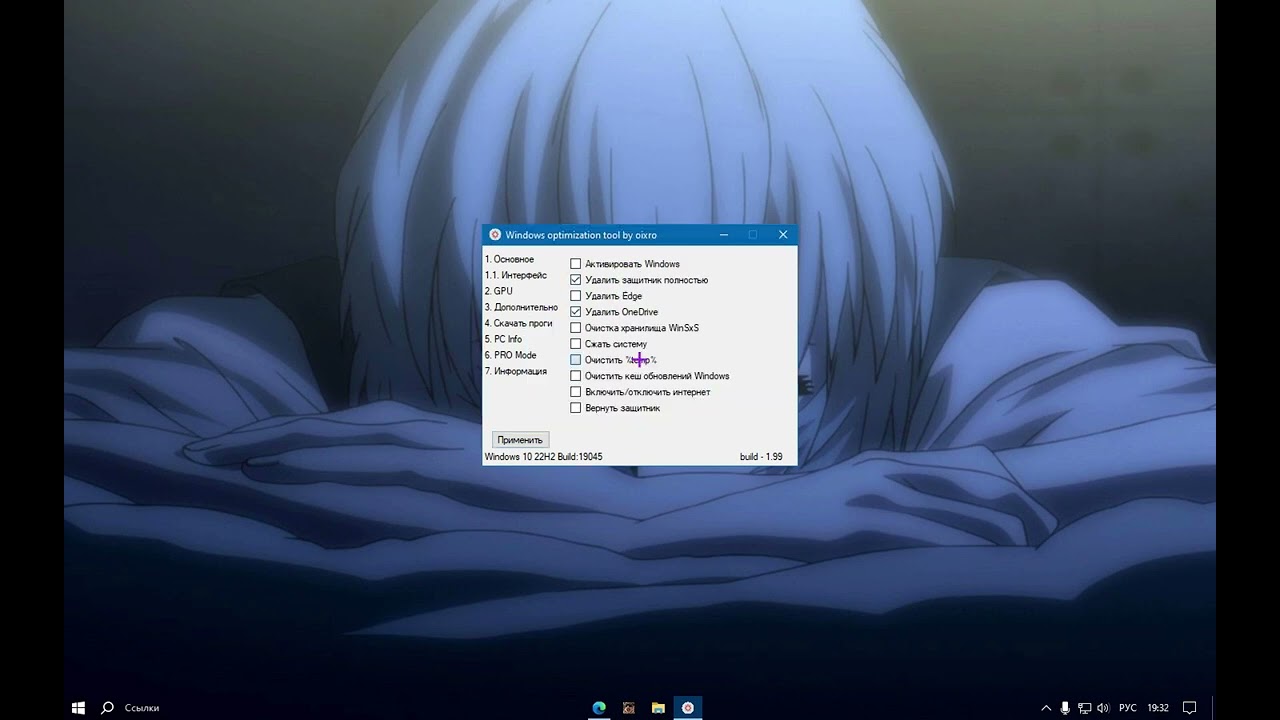Screen dimensions: 1280x720
Task: Open the clock showing 19:32
Action: click(x=1158, y=708)
